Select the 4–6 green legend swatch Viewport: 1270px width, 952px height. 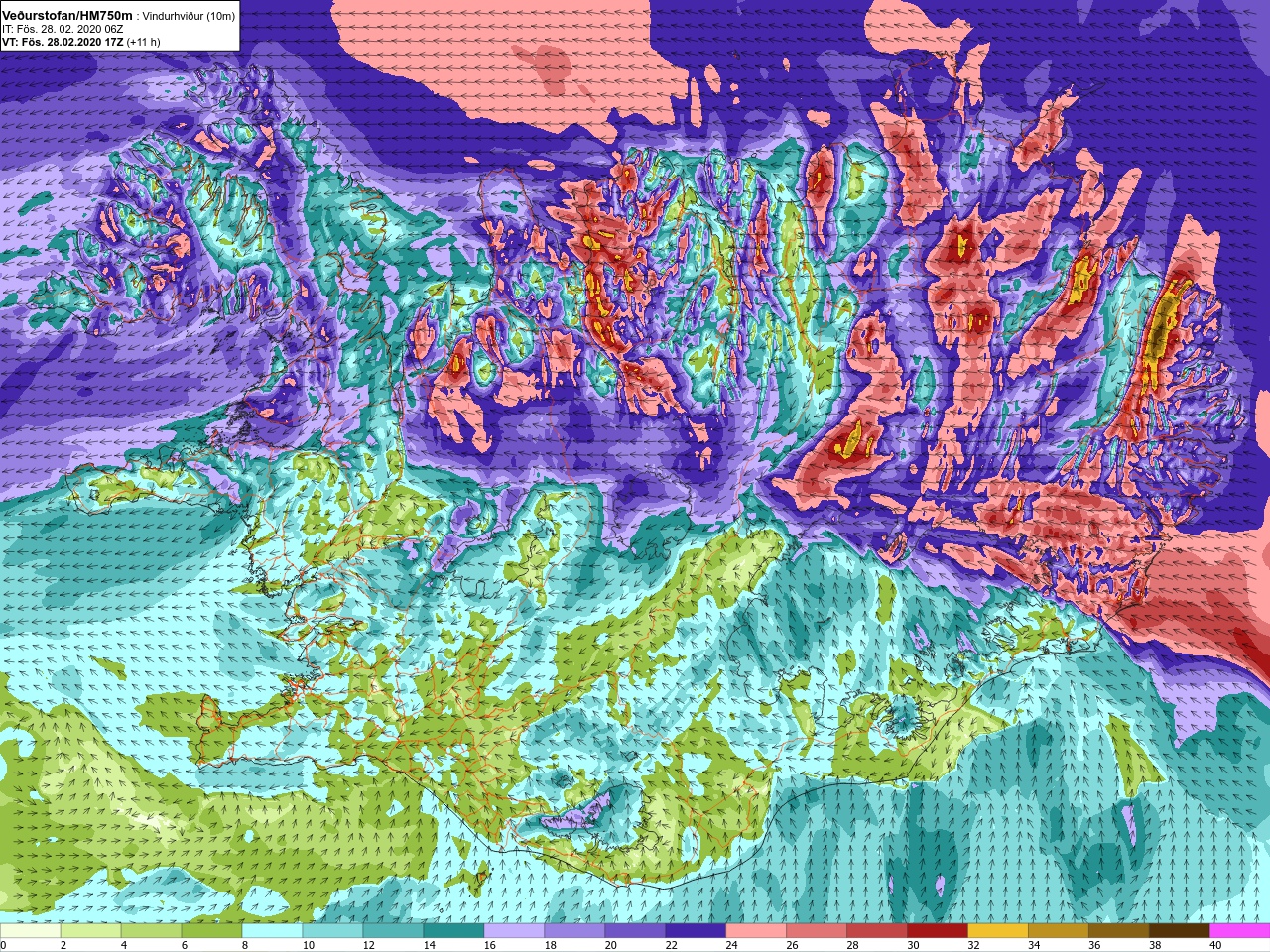click(x=151, y=932)
